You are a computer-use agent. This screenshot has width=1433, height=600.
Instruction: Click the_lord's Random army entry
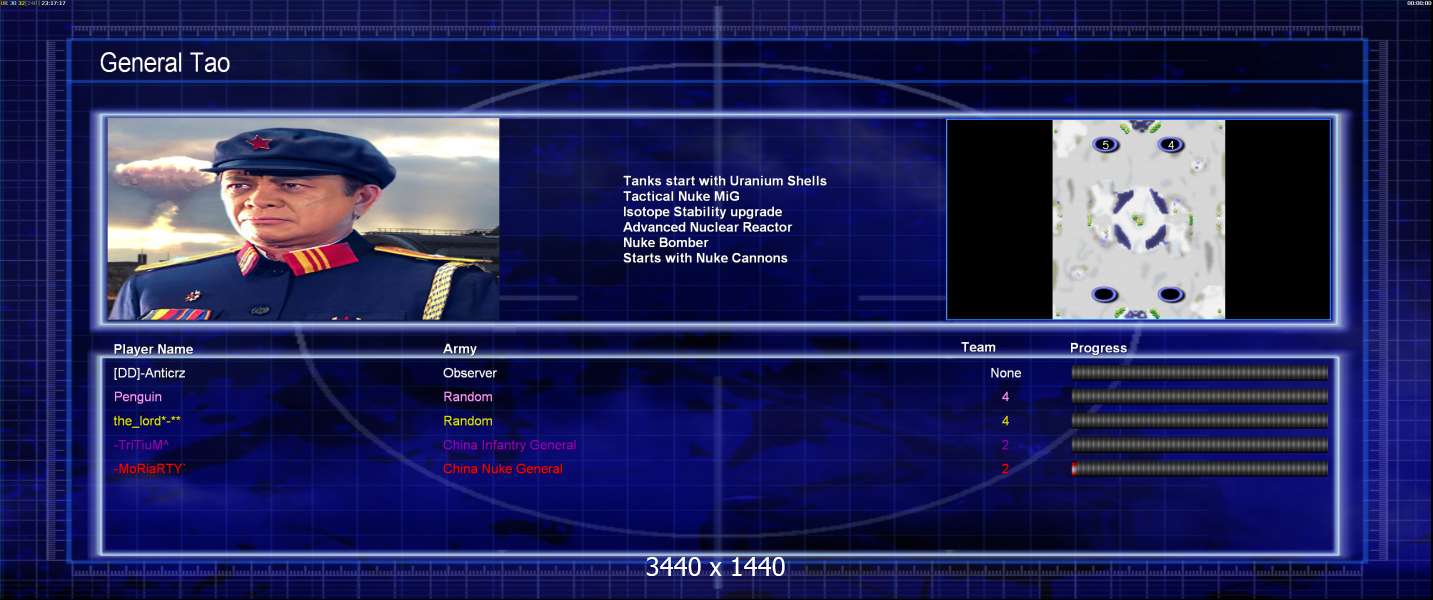(x=468, y=421)
